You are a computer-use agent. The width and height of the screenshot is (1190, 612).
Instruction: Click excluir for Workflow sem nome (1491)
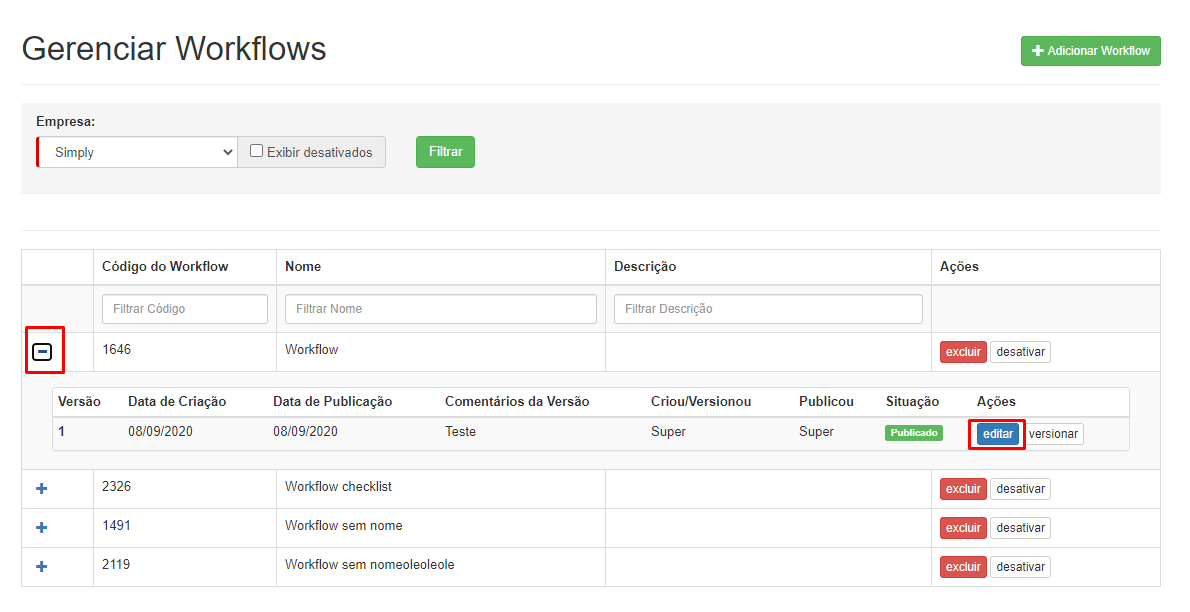pyautogui.click(x=963, y=528)
